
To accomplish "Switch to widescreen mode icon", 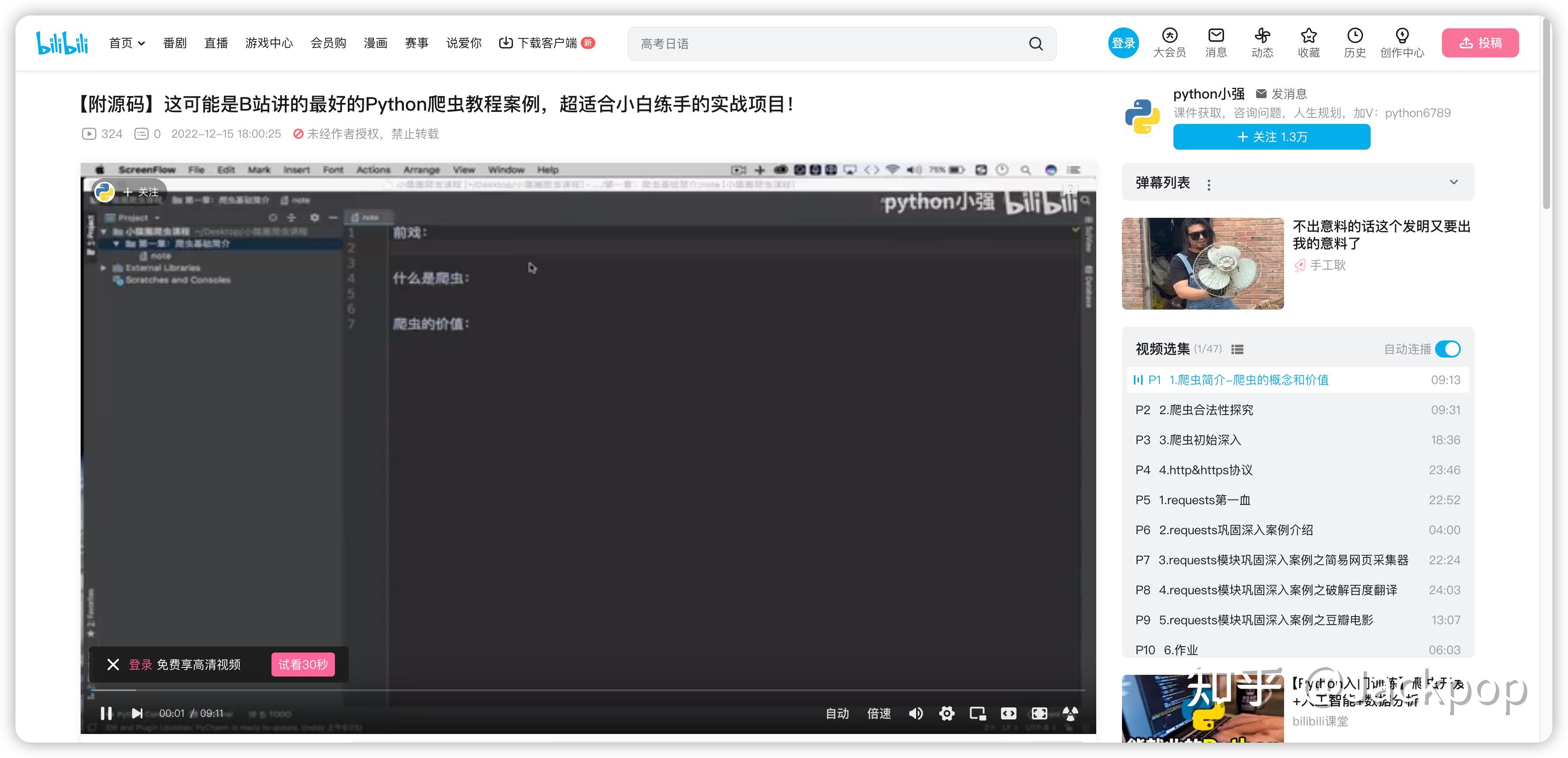I will coord(1009,713).
